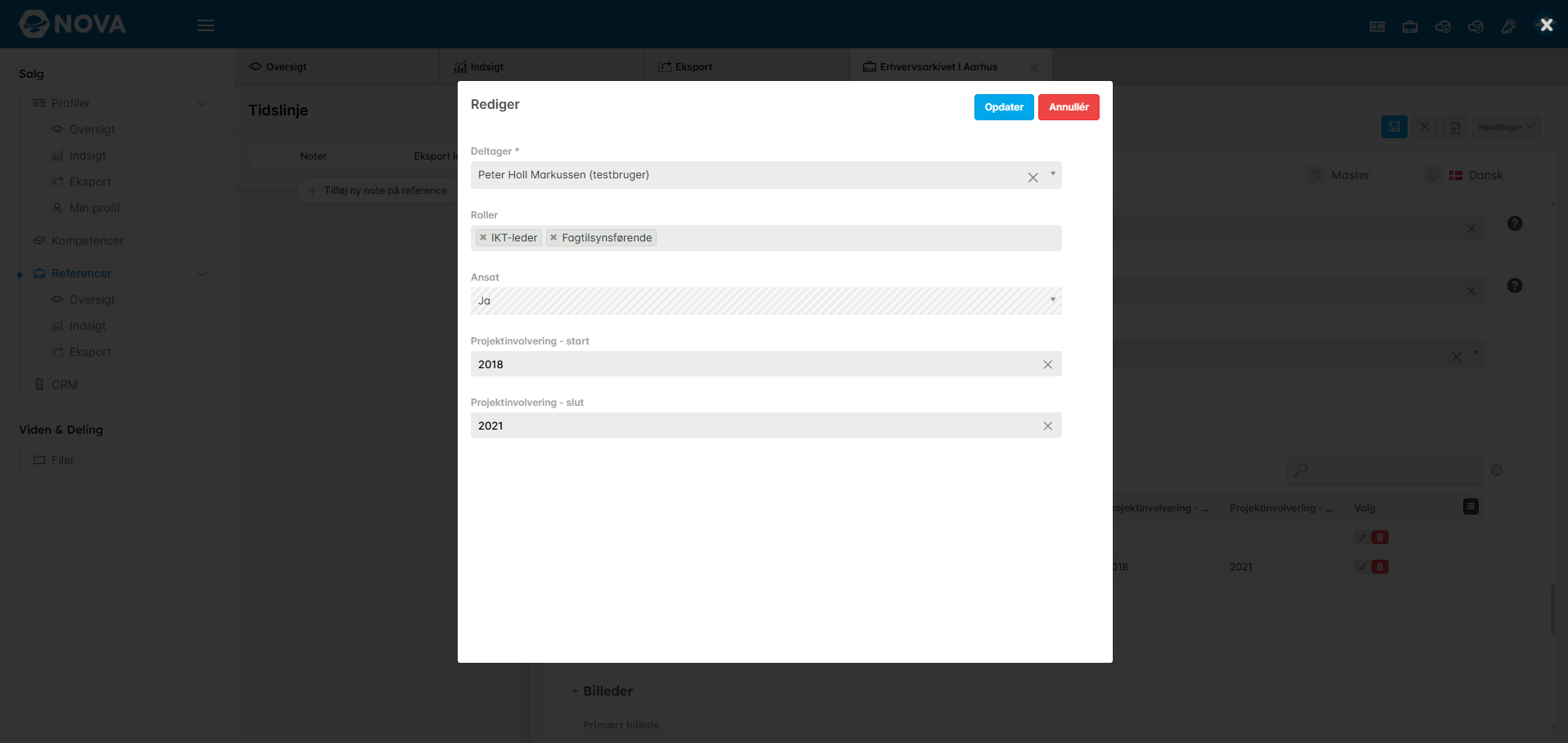Open the briefcase icon in top bar

coord(1410,26)
